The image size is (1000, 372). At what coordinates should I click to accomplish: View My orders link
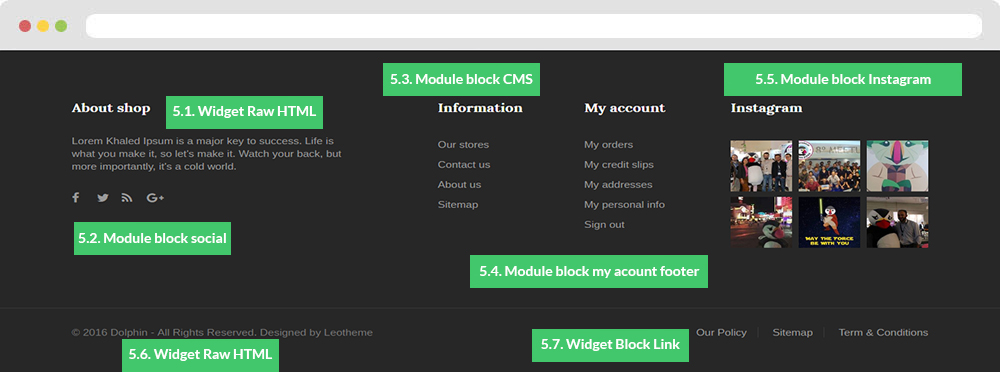pyautogui.click(x=608, y=145)
